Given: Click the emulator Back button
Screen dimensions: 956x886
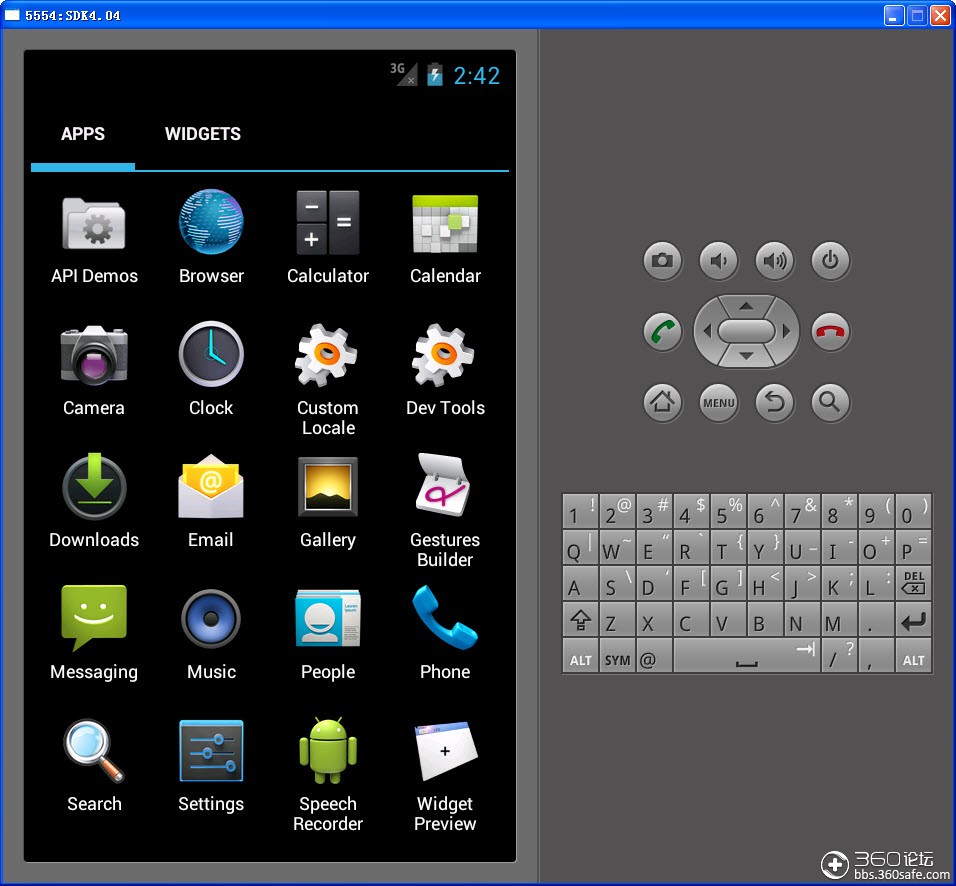Looking at the screenshot, I should [774, 402].
